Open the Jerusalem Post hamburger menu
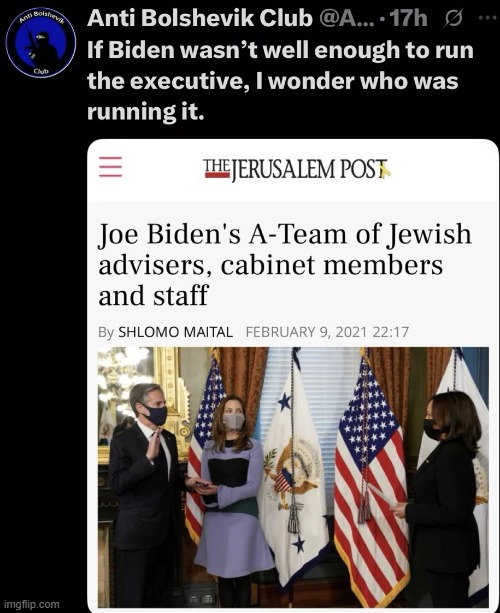 (x=110, y=167)
